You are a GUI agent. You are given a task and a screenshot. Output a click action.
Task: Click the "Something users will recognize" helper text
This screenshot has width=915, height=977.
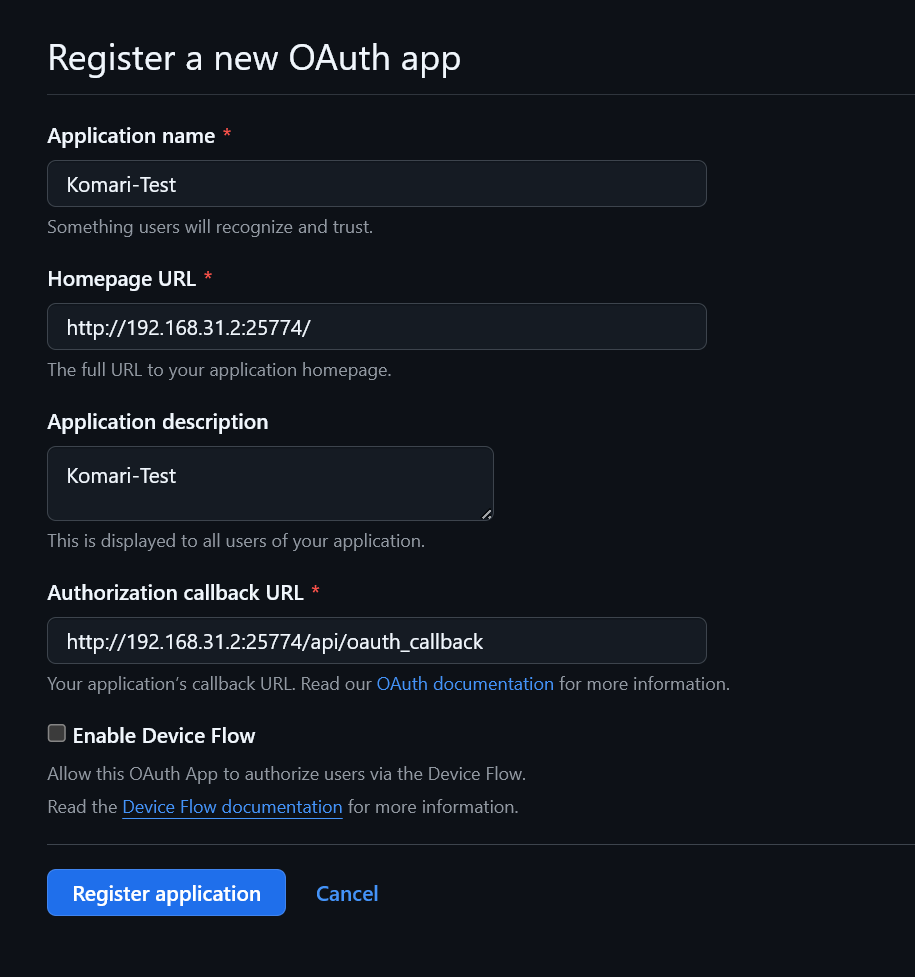[x=210, y=227]
